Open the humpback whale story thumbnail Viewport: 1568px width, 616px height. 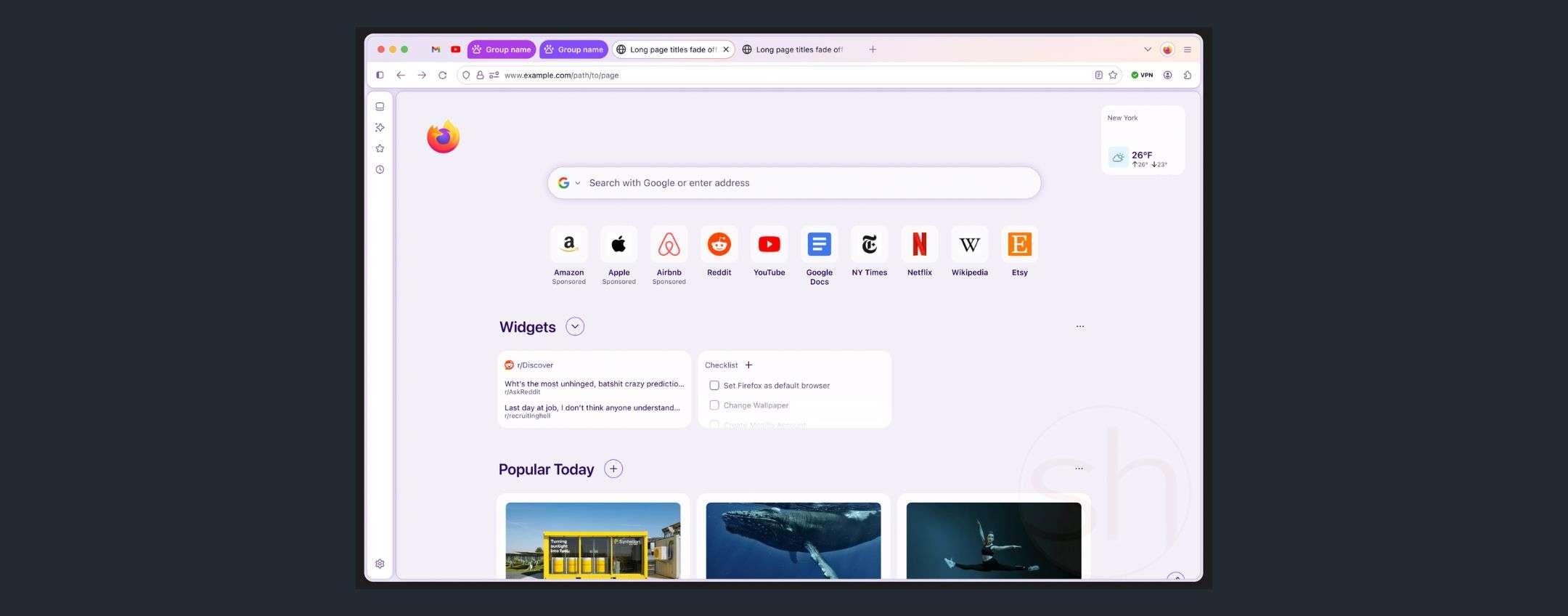click(793, 540)
